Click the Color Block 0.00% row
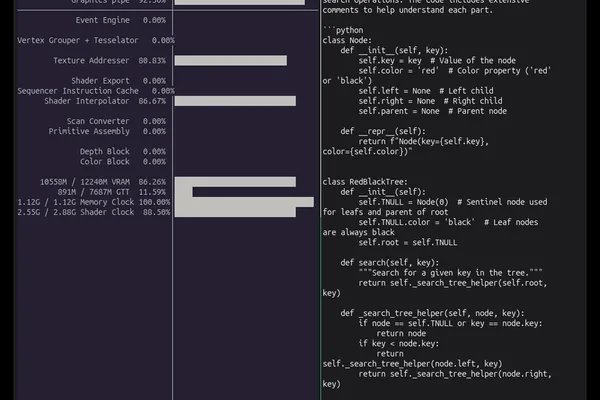The image size is (600, 400). click(123, 162)
